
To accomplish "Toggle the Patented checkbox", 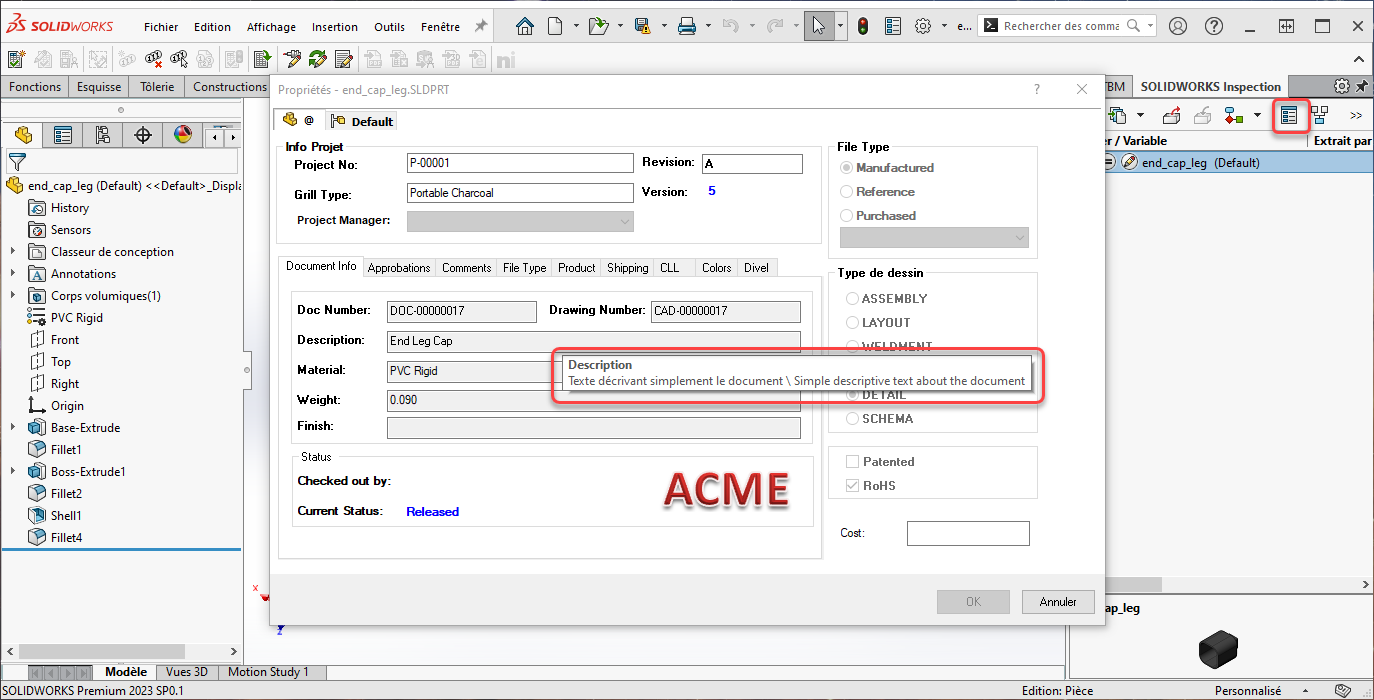I will click(853, 462).
